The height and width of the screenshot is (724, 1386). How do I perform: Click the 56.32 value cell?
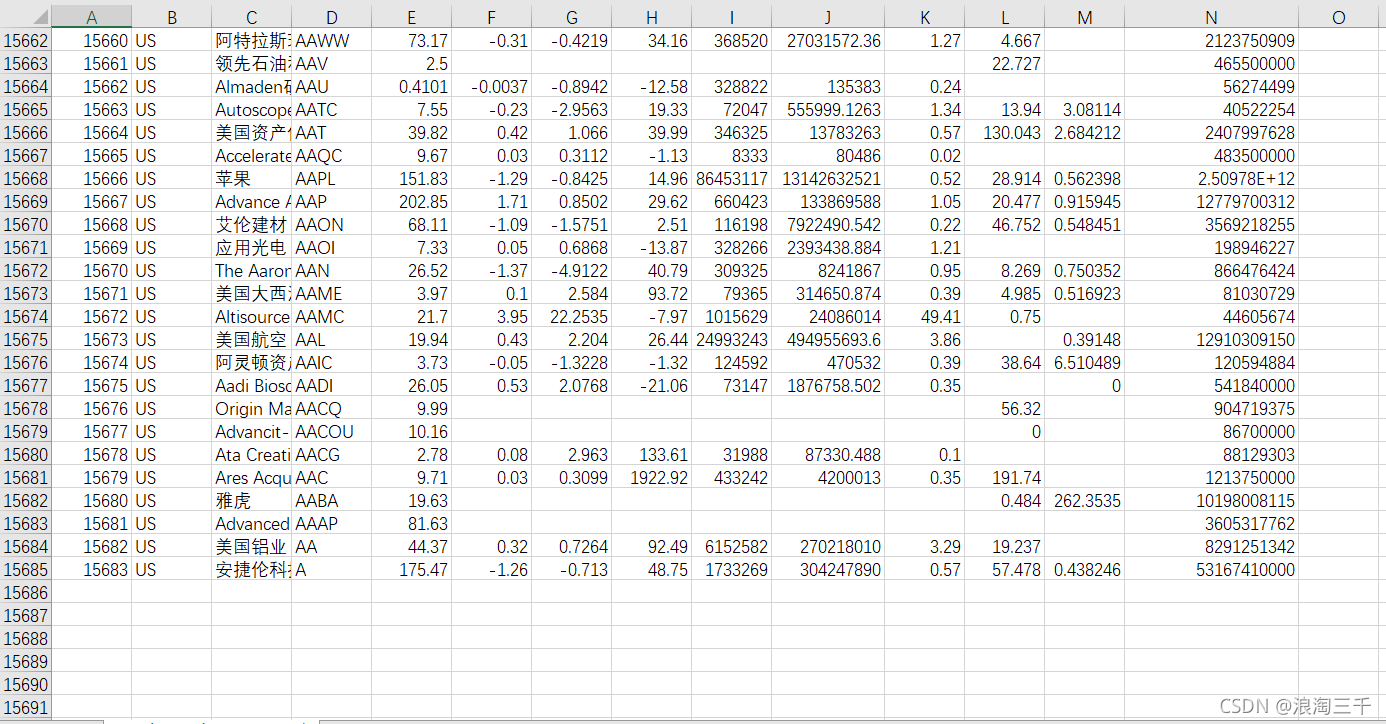tap(1005, 409)
